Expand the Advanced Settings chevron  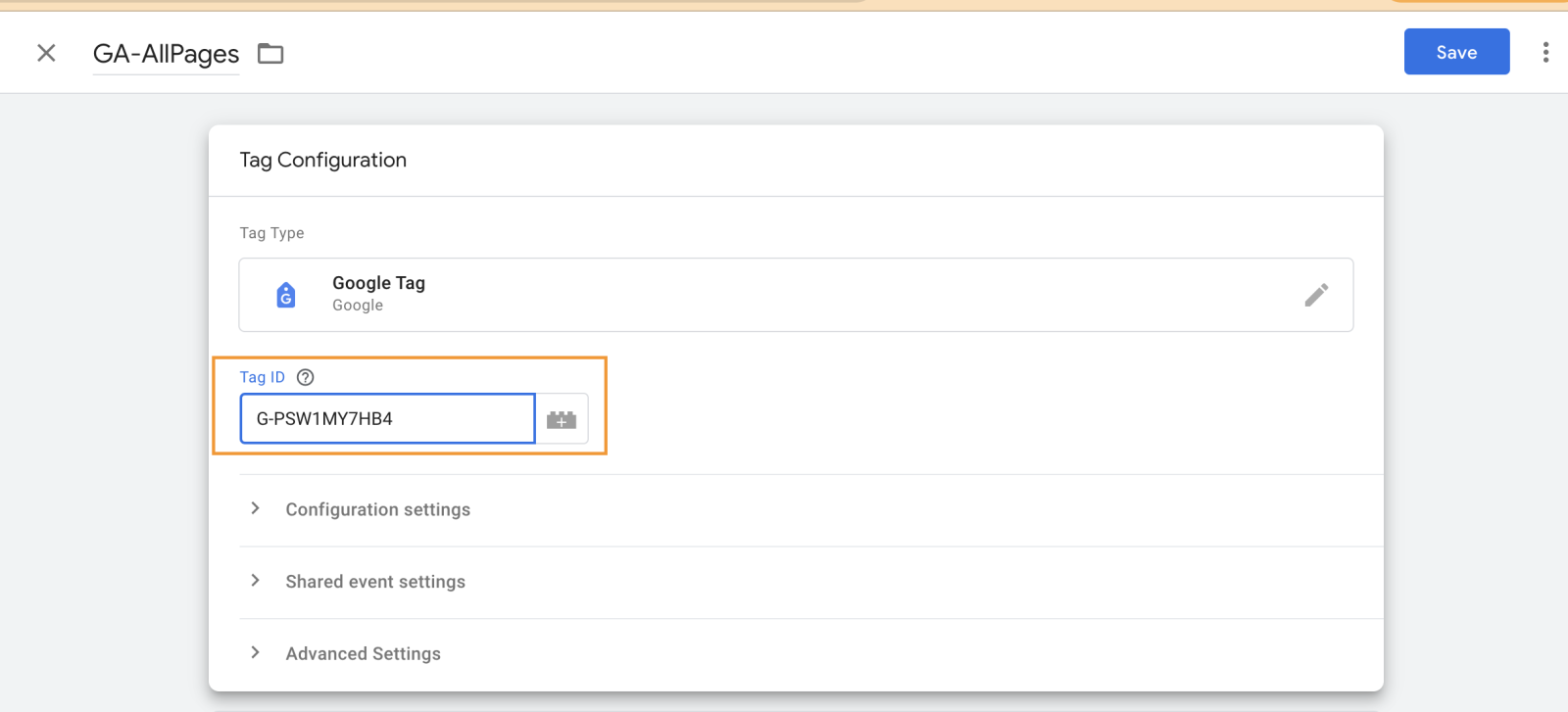point(255,652)
